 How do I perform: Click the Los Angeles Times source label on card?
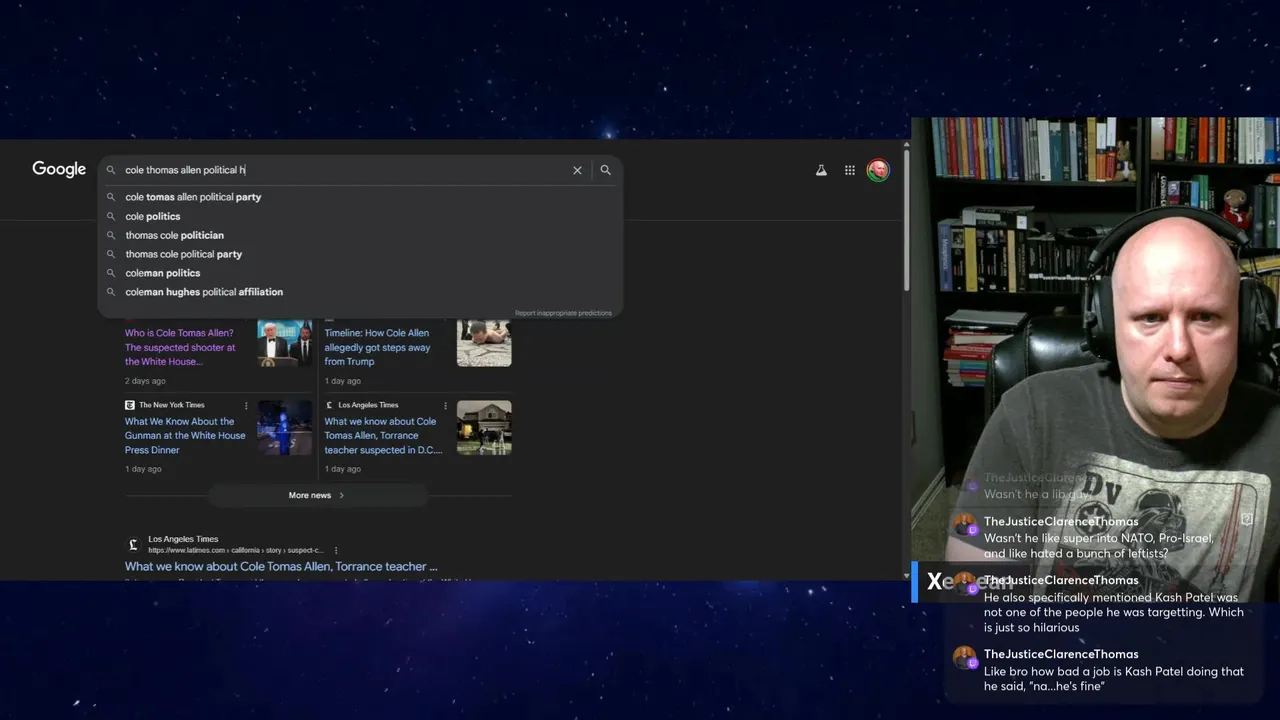pyautogui.click(x=368, y=405)
